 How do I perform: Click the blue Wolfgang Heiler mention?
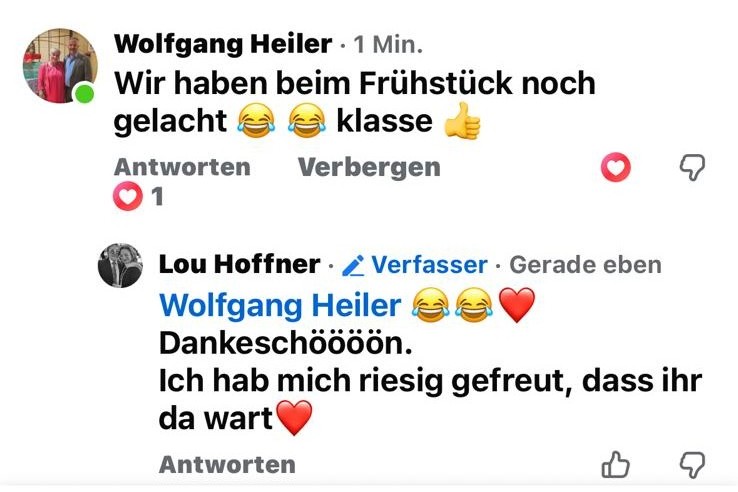[281, 305]
